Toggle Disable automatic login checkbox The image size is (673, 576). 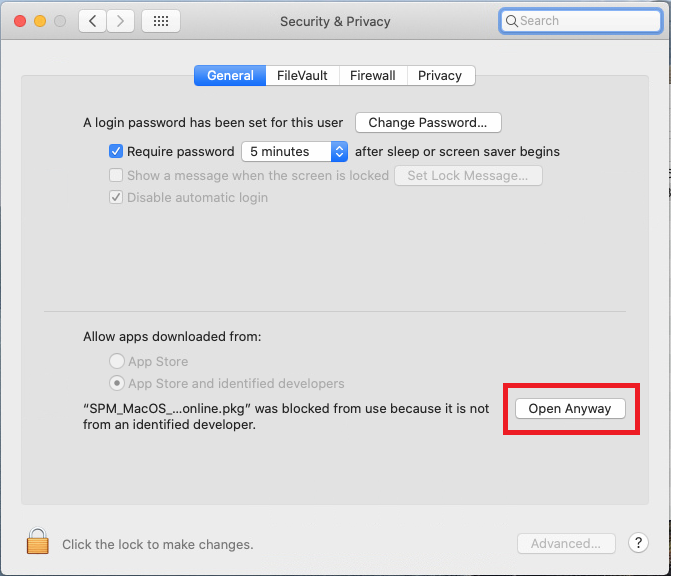click(116, 197)
